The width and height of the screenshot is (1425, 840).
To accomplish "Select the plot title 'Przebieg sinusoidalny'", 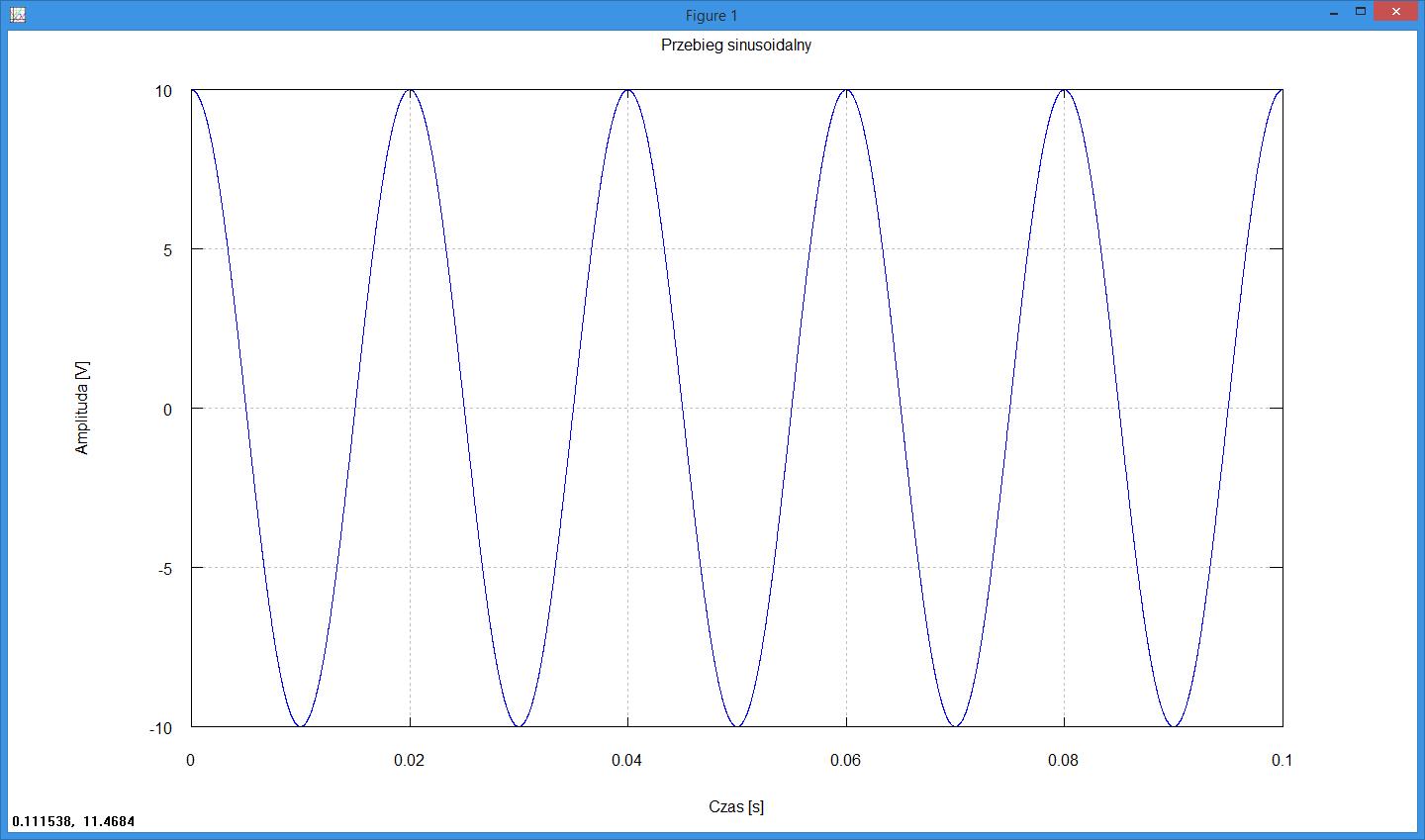I will tap(736, 45).
